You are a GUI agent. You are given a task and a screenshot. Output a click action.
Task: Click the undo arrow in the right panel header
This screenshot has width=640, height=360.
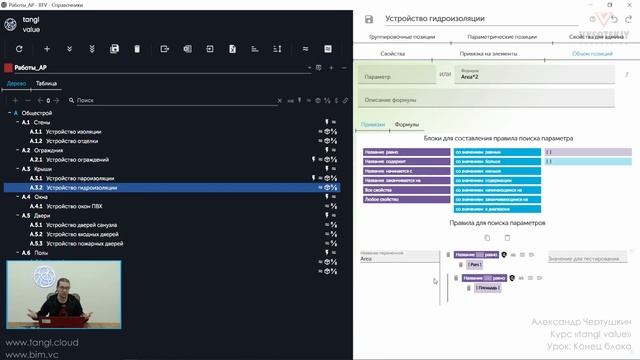tap(615, 19)
